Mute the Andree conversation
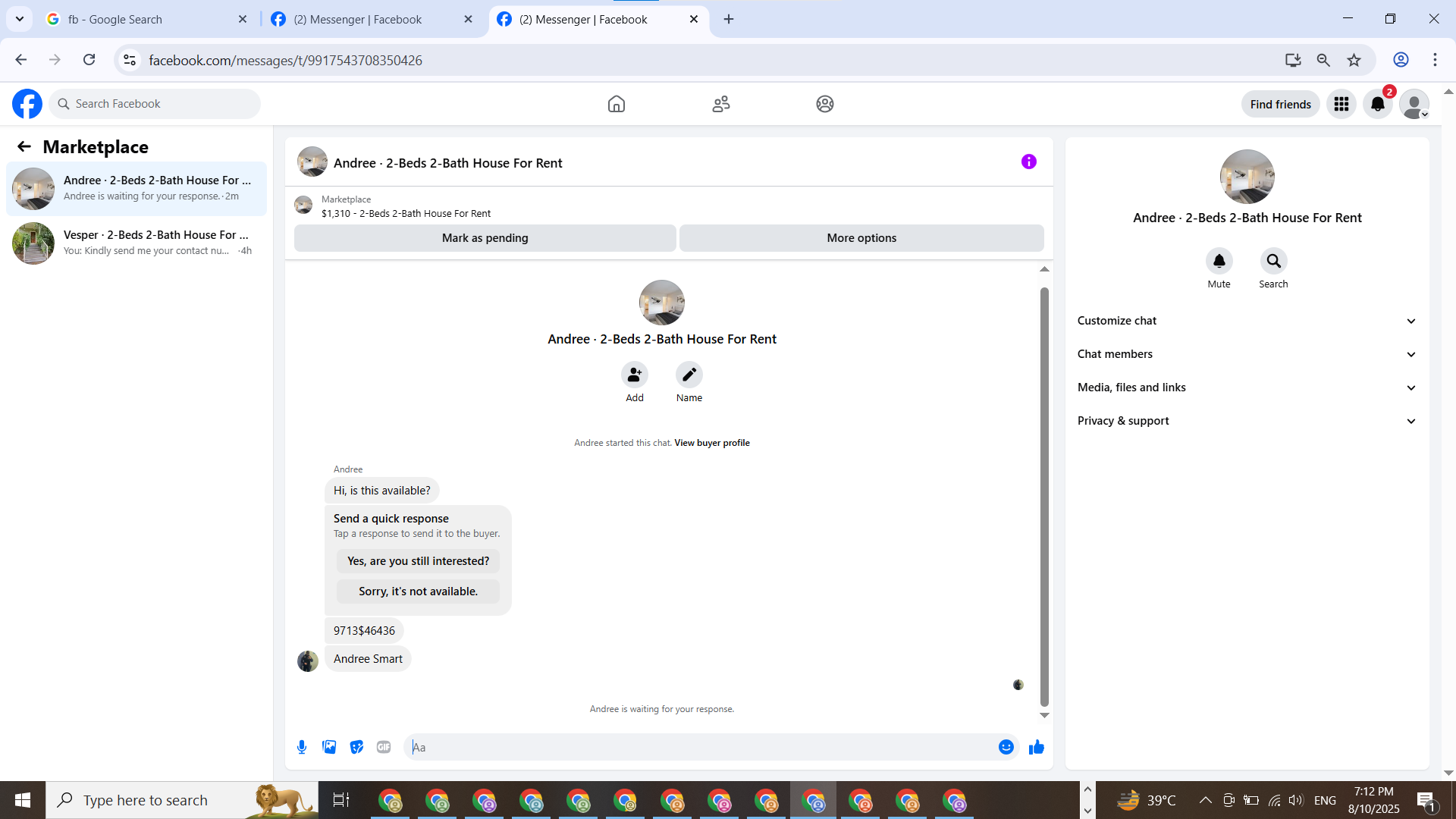The image size is (1456, 819). 1219,261
